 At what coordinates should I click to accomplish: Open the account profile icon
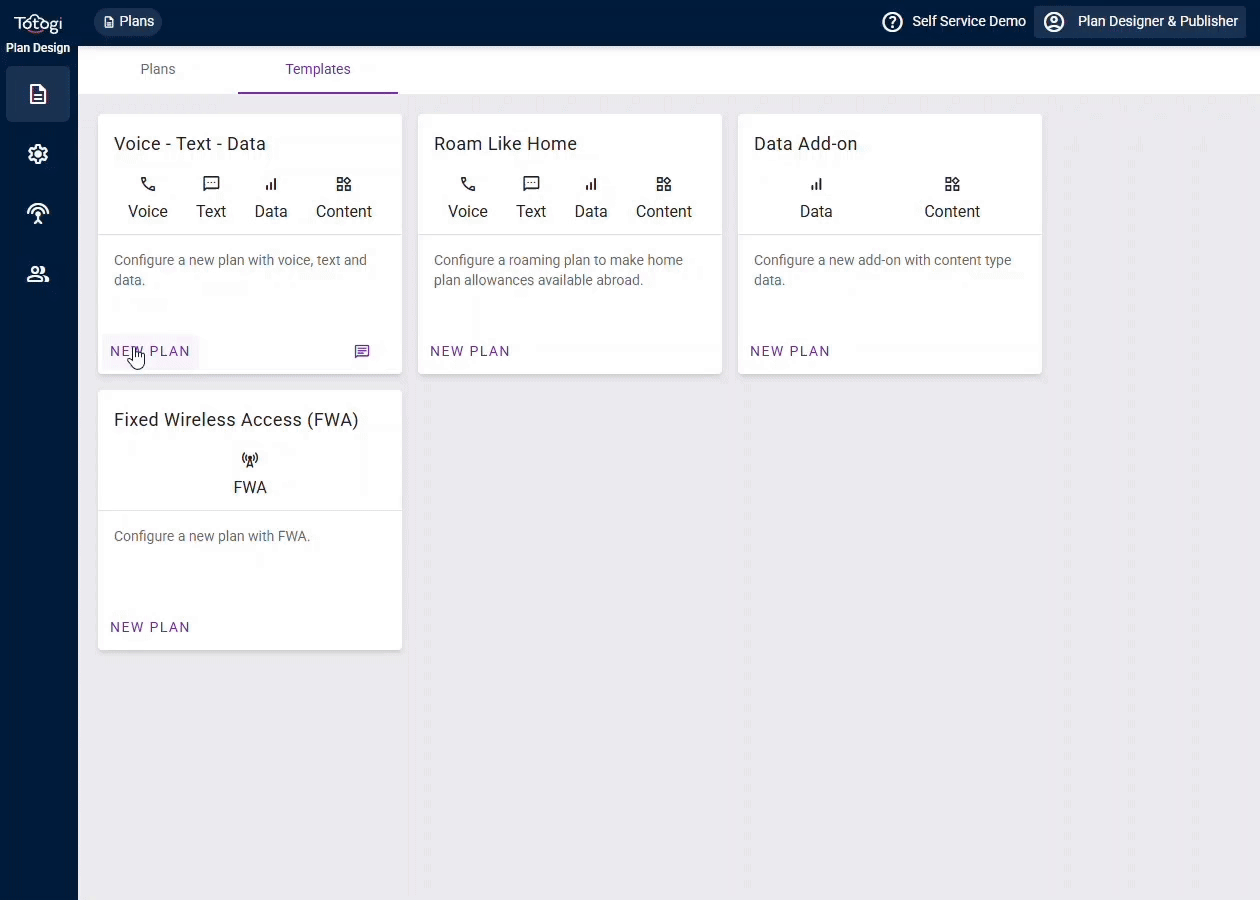[x=1054, y=22]
